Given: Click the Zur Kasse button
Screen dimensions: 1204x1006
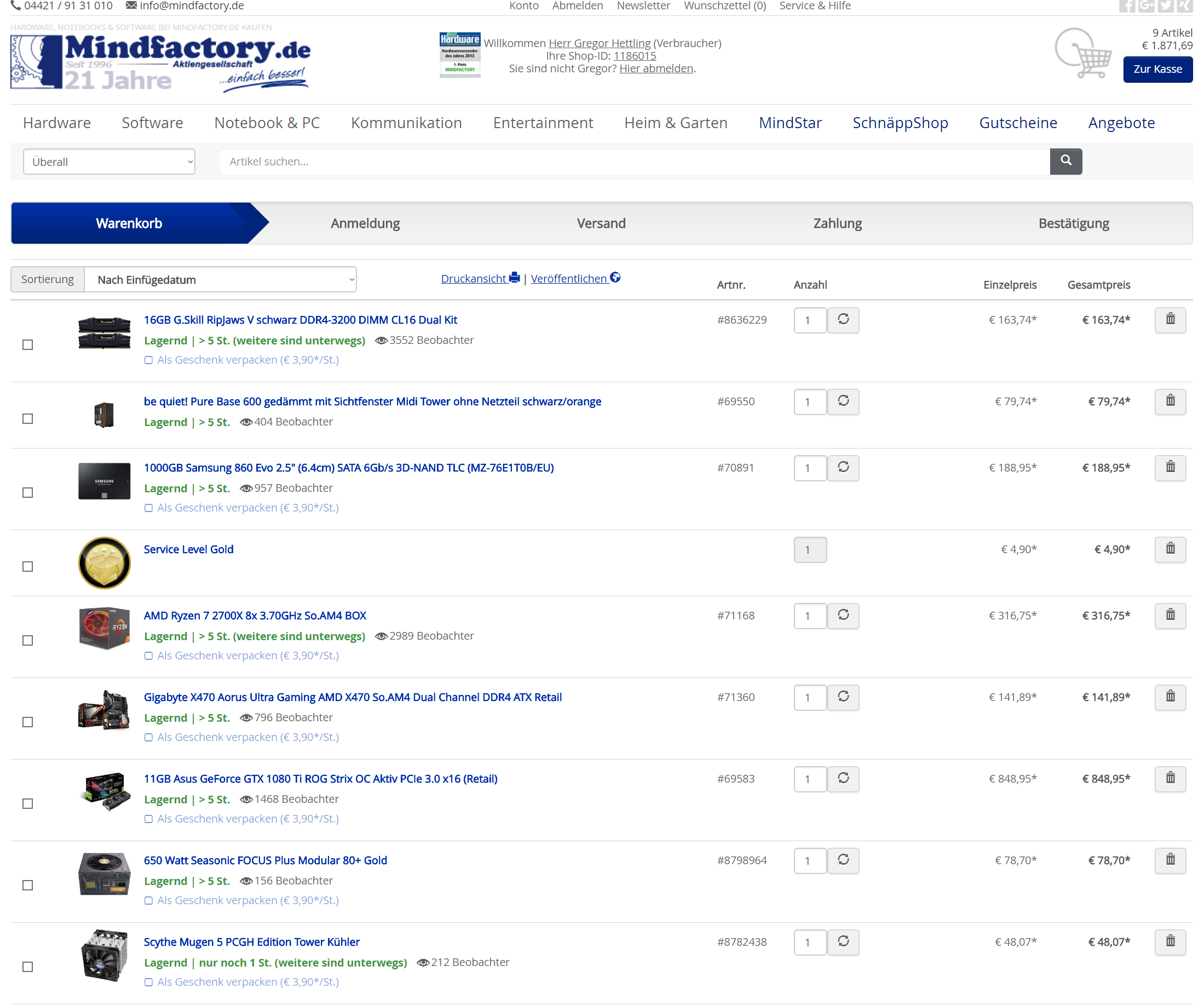Looking at the screenshot, I should point(1157,70).
